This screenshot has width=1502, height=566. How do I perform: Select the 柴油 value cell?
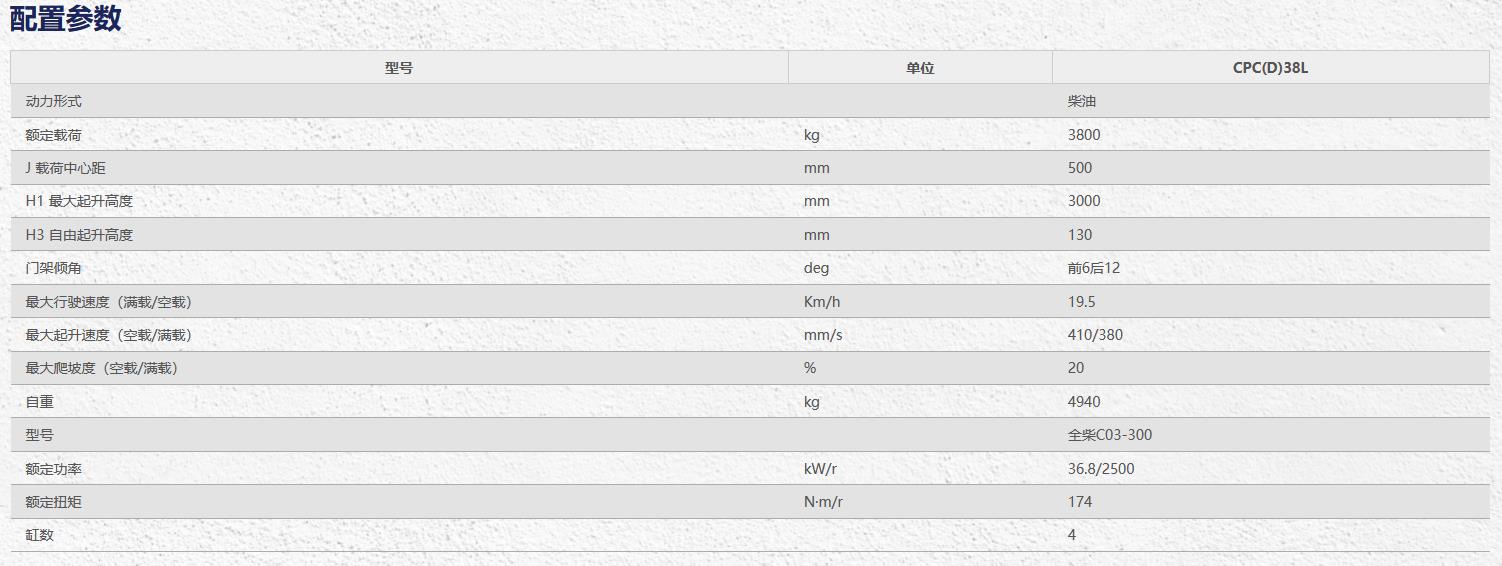point(1083,101)
